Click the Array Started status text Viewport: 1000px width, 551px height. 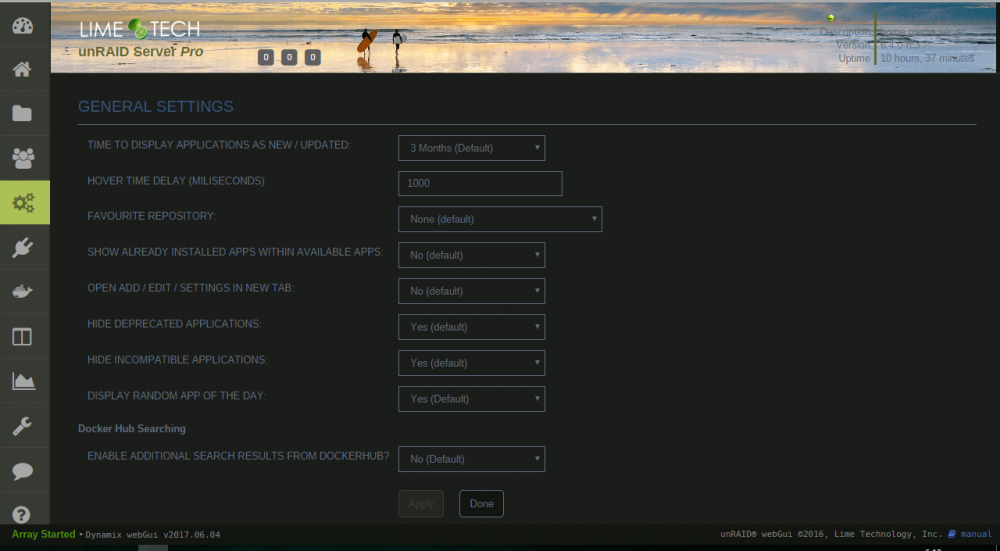pyautogui.click(x=43, y=534)
